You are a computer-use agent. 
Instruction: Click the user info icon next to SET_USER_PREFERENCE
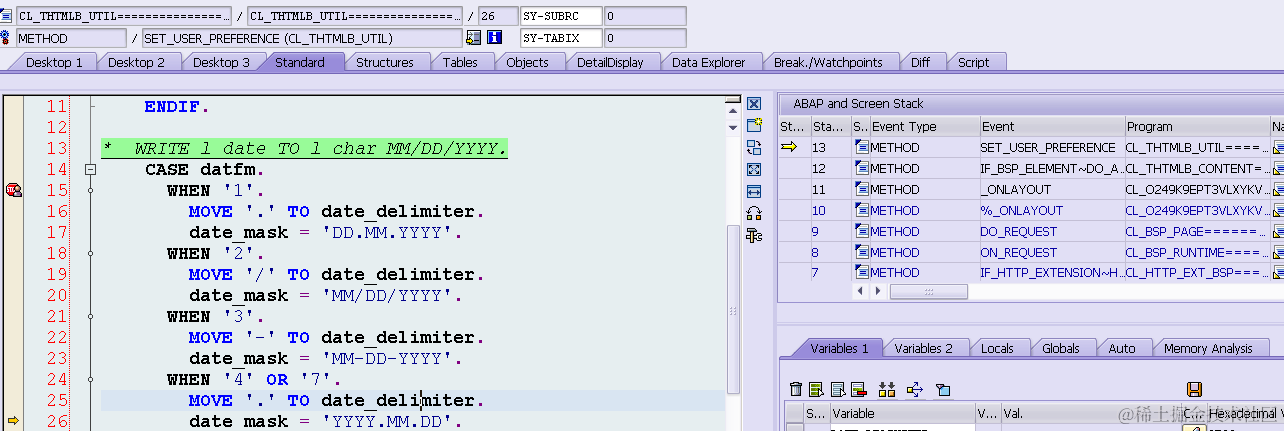(x=473, y=38)
